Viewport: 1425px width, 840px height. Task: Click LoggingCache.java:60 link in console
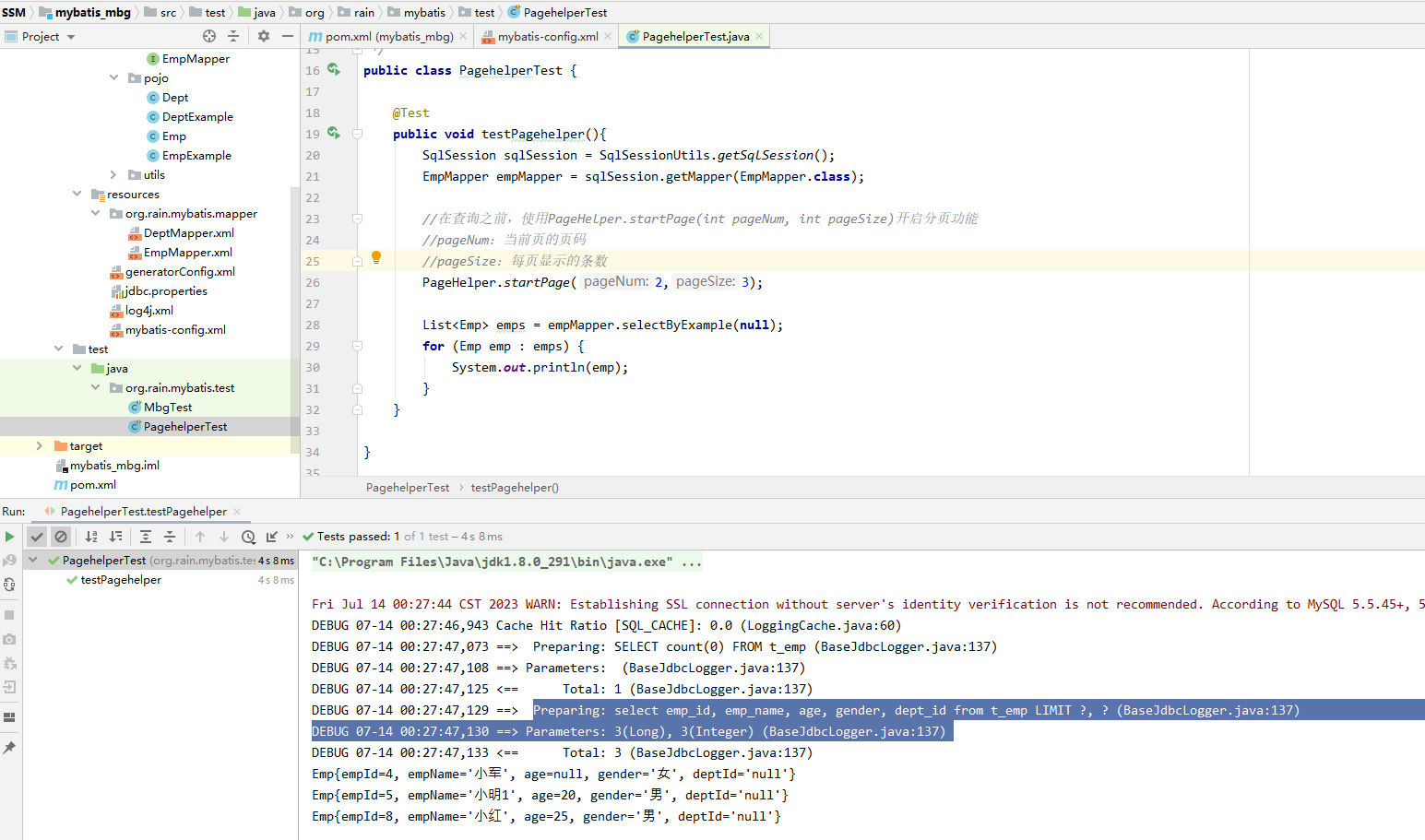(823, 625)
